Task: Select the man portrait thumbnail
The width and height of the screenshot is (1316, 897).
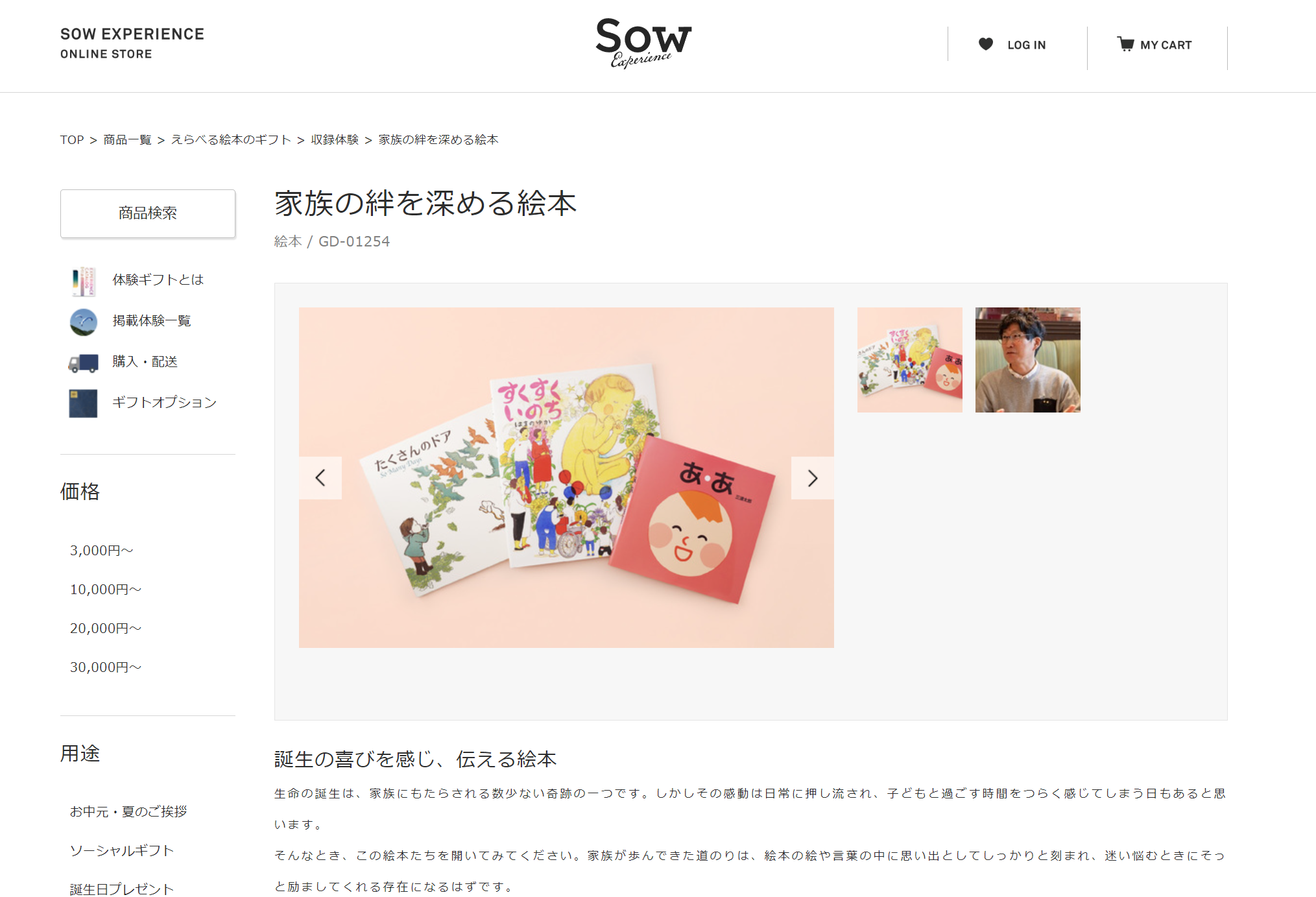Action: [1027, 360]
